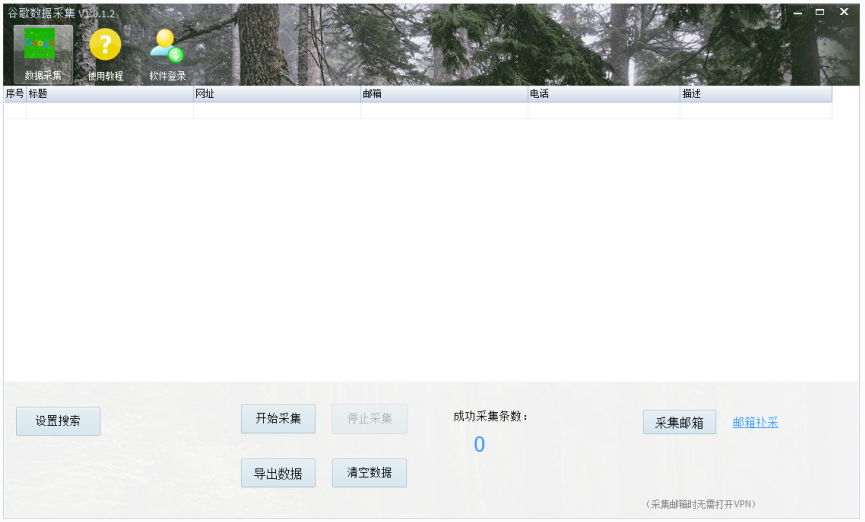
Task: Maximize the application window
Action: tap(820, 12)
